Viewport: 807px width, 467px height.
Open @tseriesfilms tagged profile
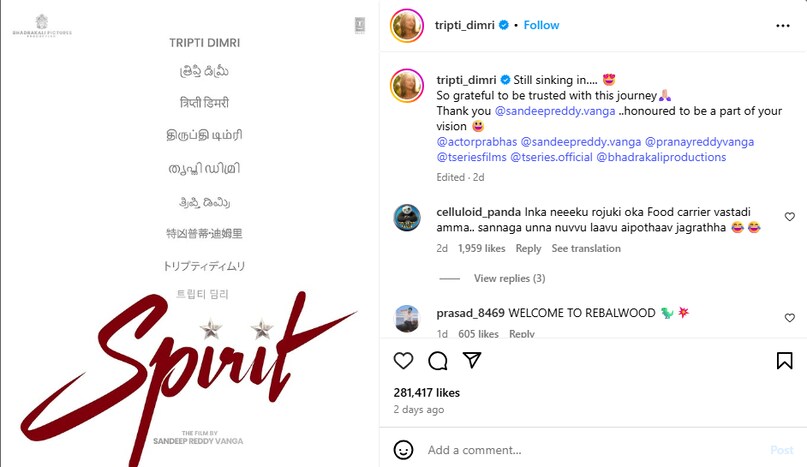coord(471,157)
